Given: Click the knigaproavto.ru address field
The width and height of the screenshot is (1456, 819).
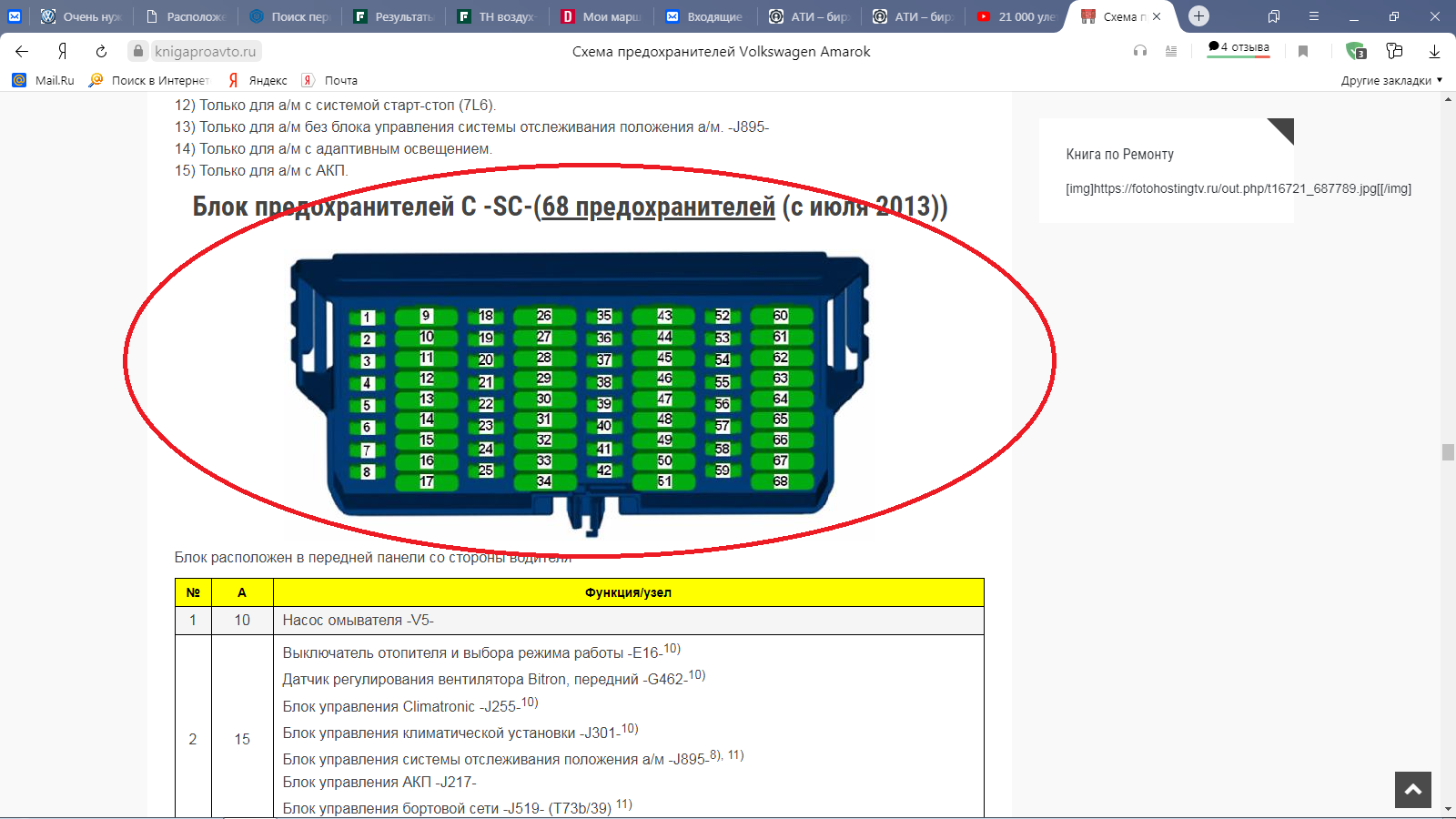Looking at the screenshot, I should click(x=205, y=52).
